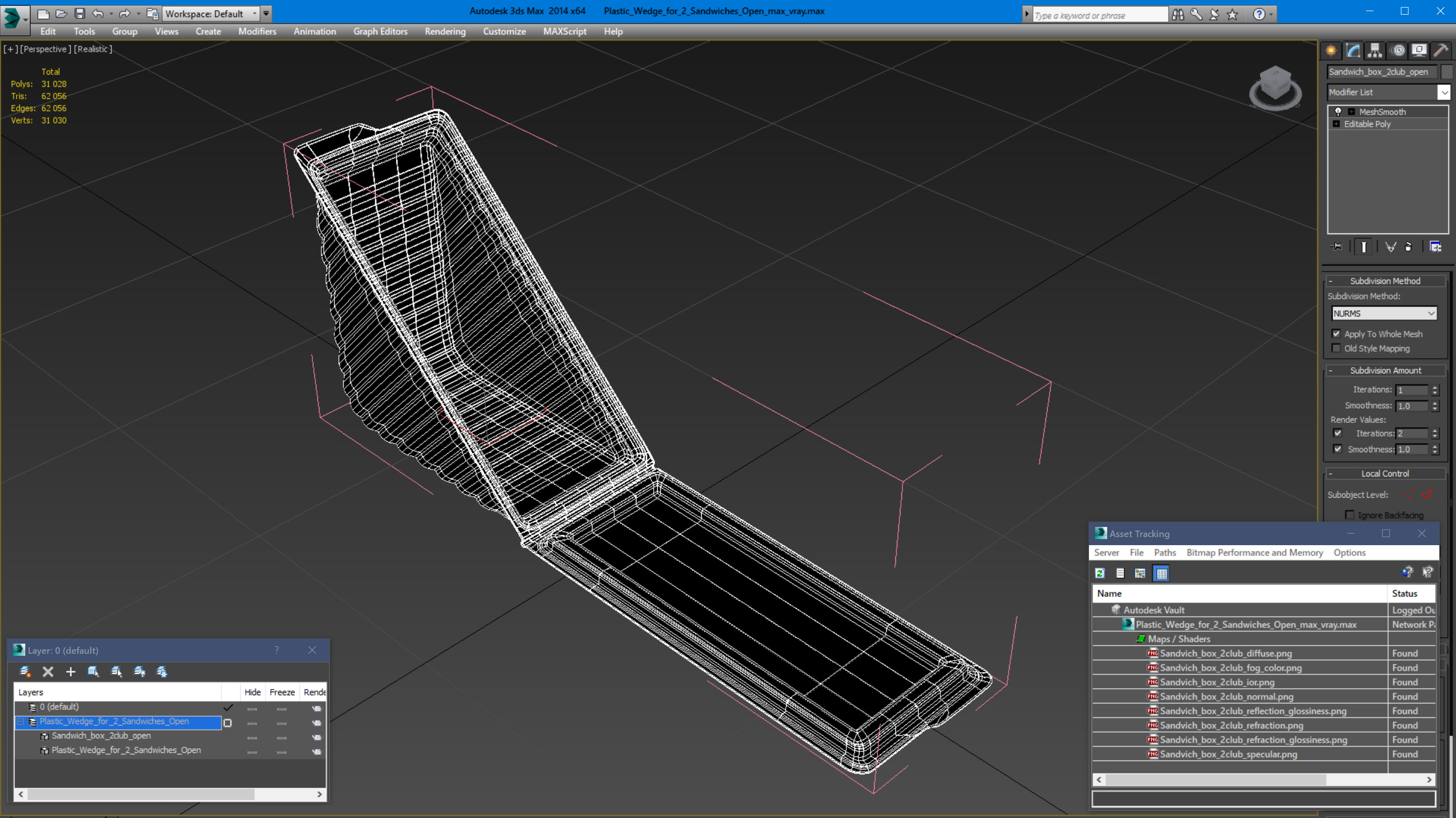This screenshot has height=818, width=1456.
Task: Select Sandvich_box_2club_normal.png asset row
Action: click(1226, 697)
